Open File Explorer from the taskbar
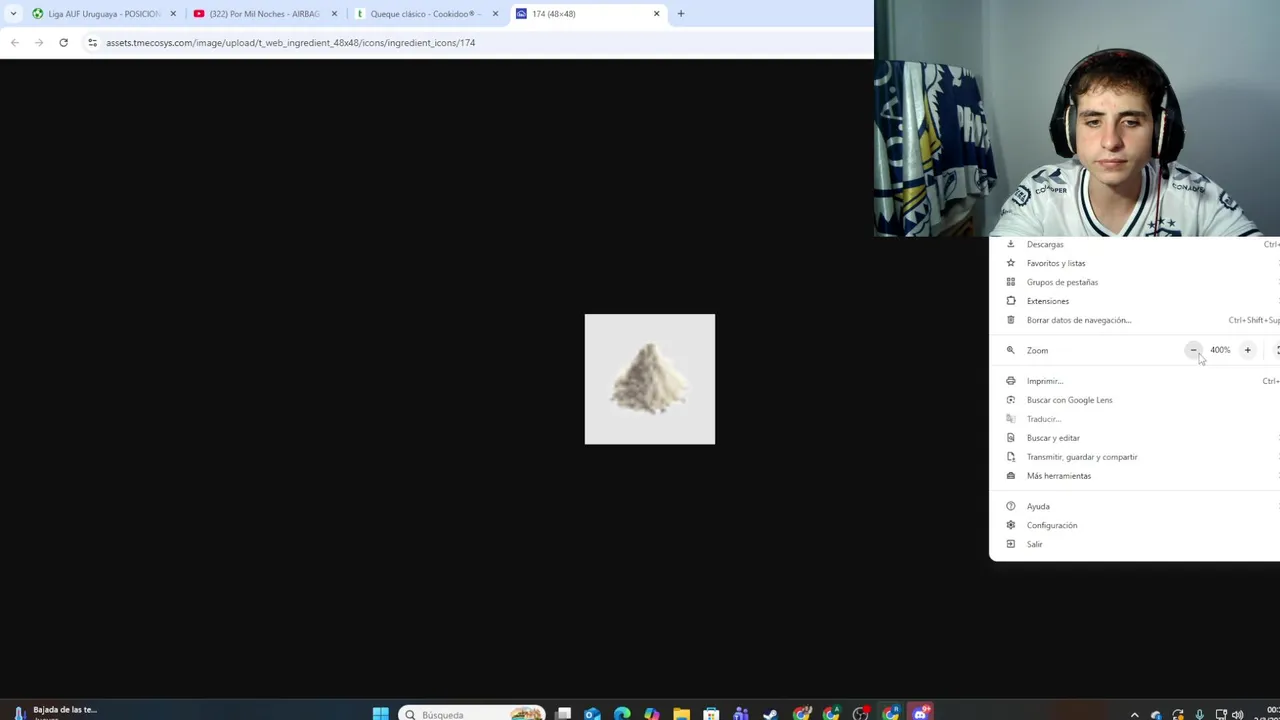The image size is (1280, 720). click(x=681, y=713)
